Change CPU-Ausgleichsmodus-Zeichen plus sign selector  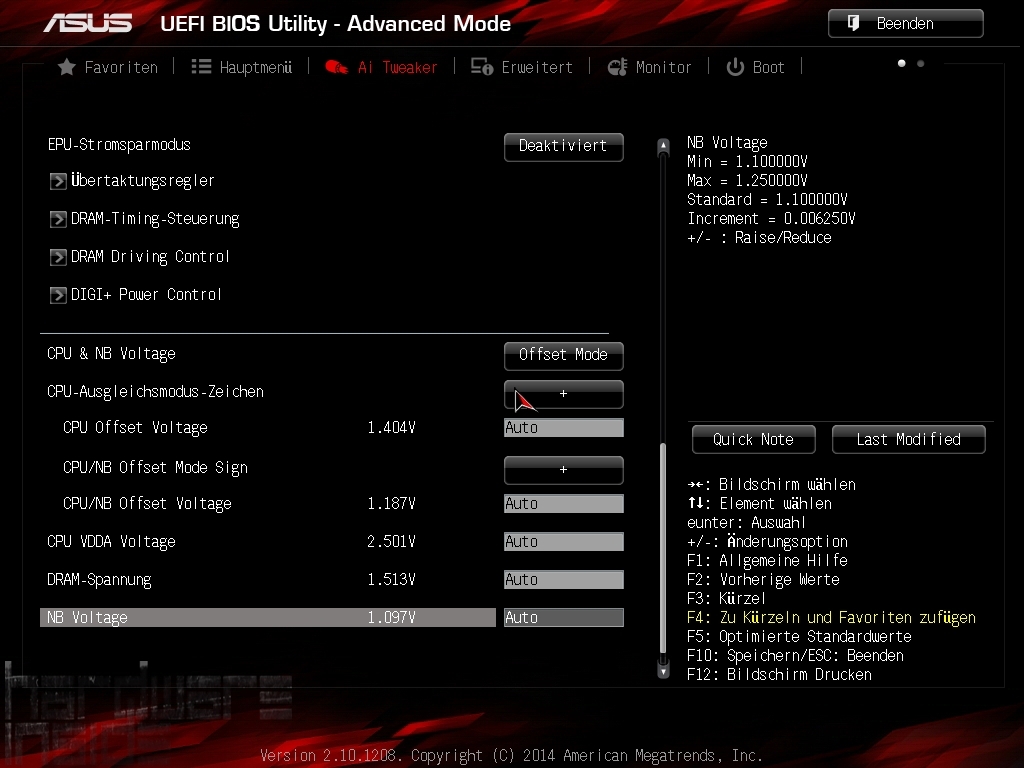(564, 394)
